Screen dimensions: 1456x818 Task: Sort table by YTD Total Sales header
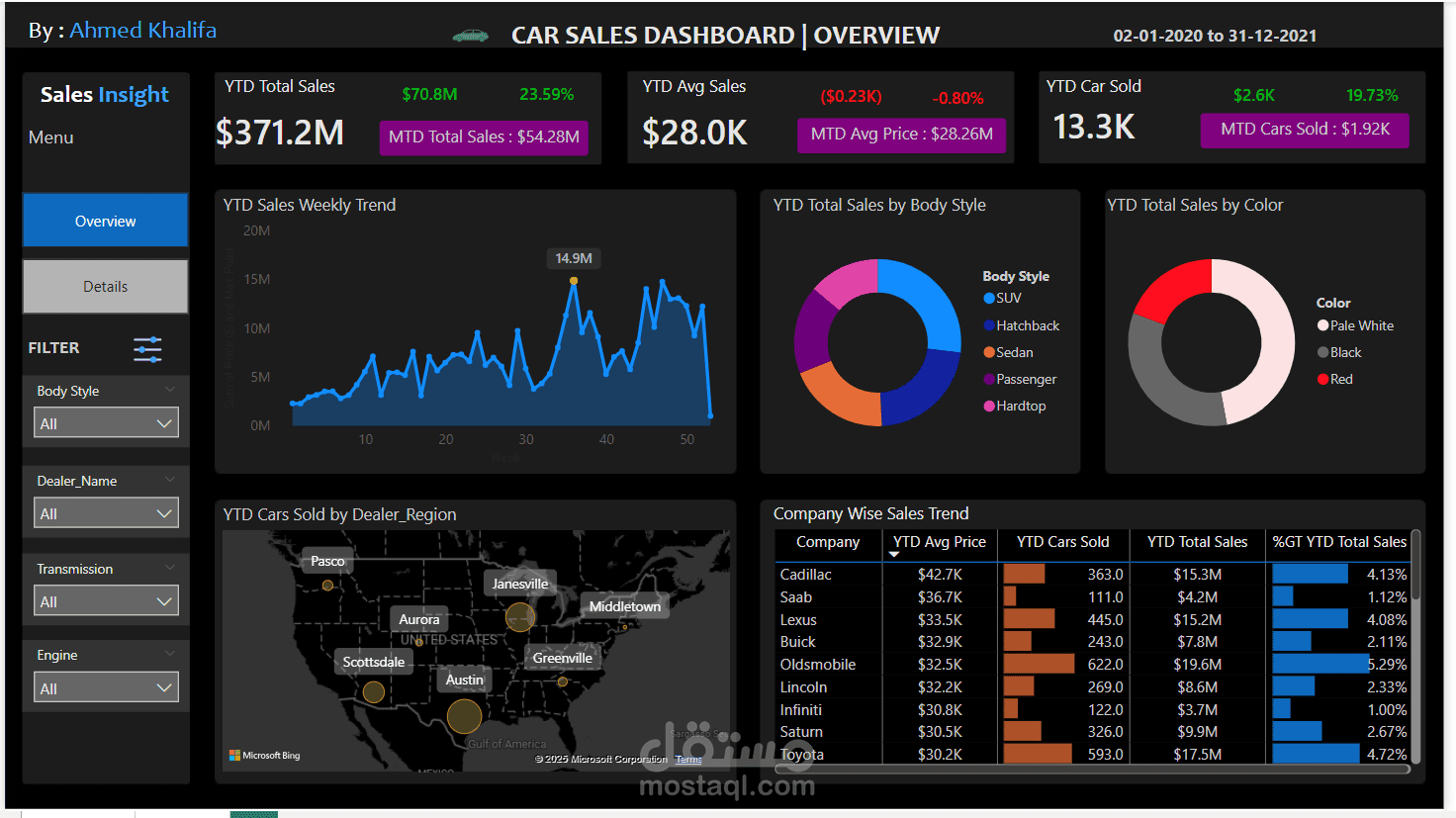pos(1197,542)
